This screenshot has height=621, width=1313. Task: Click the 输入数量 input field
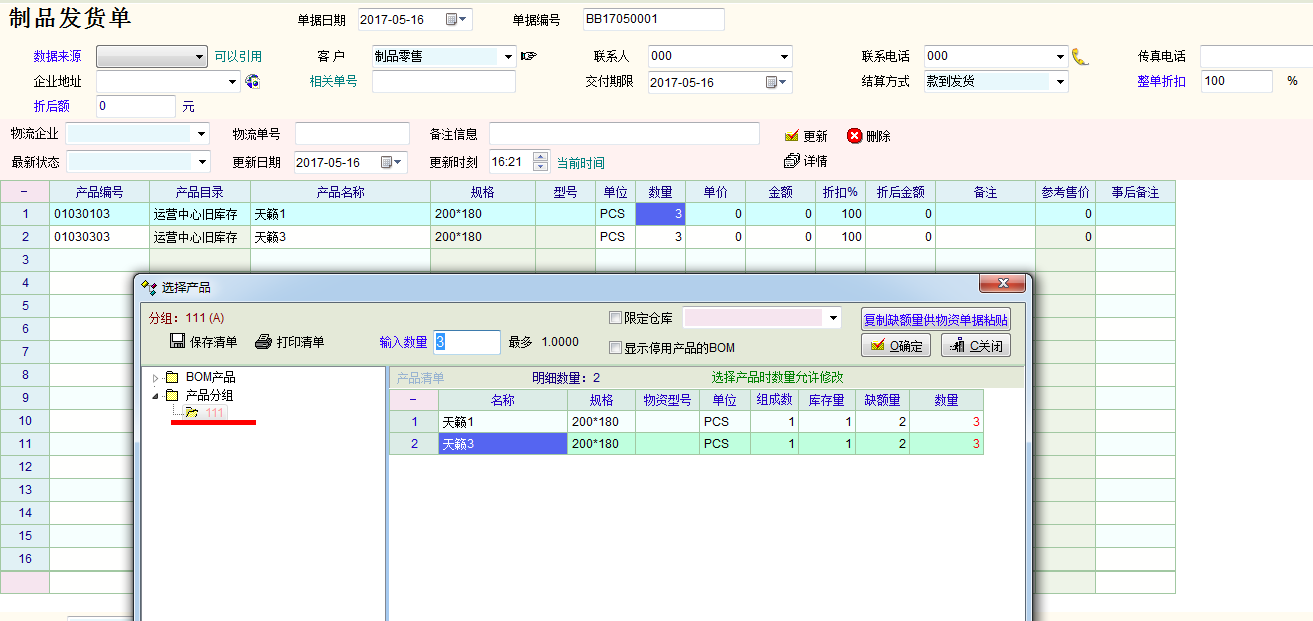pos(467,342)
